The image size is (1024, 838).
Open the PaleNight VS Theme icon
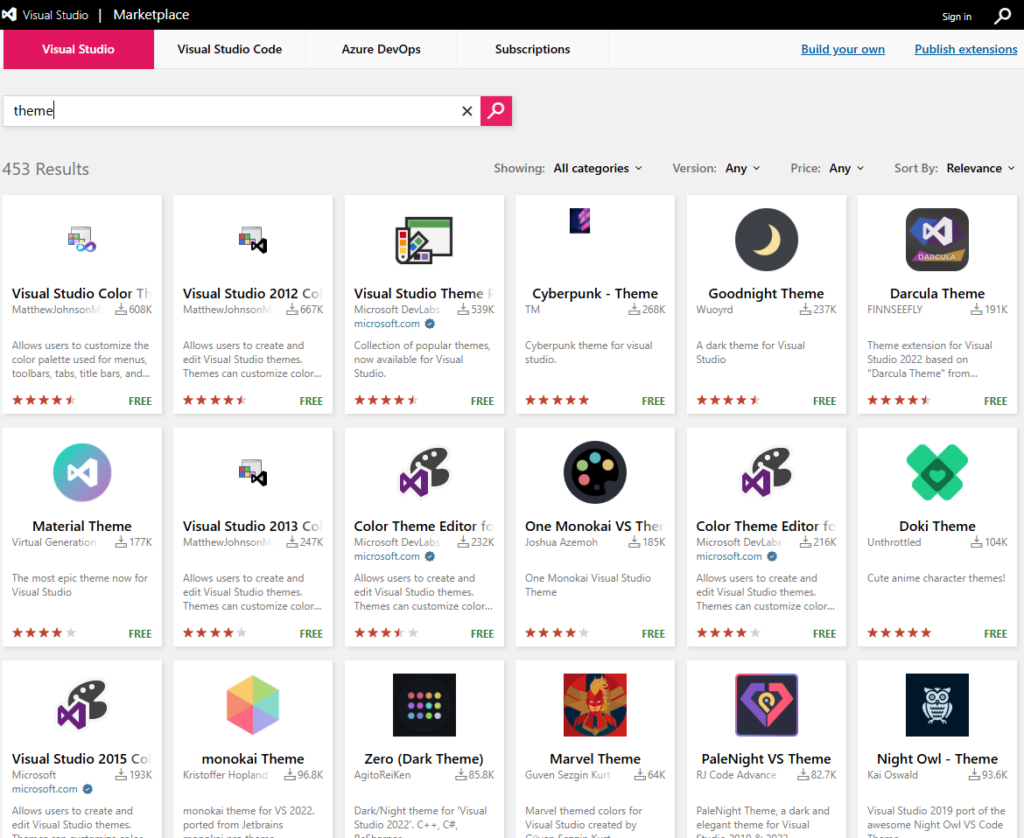point(767,705)
